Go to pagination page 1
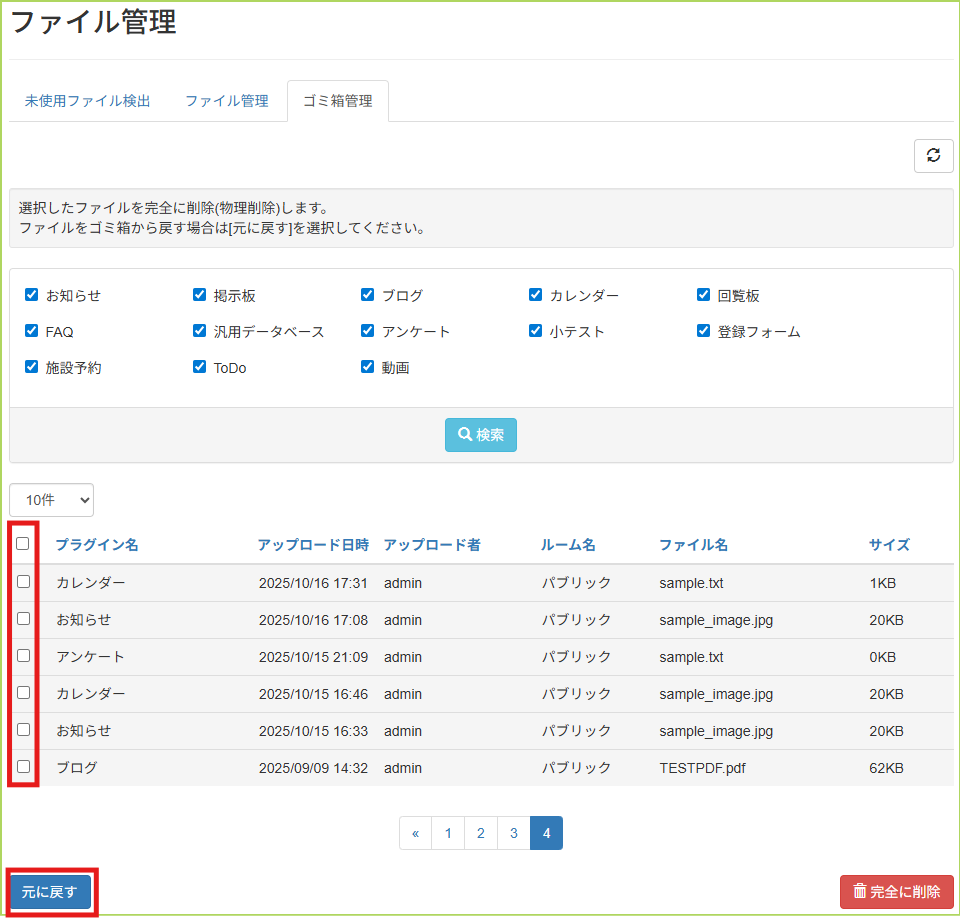 click(448, 833)
